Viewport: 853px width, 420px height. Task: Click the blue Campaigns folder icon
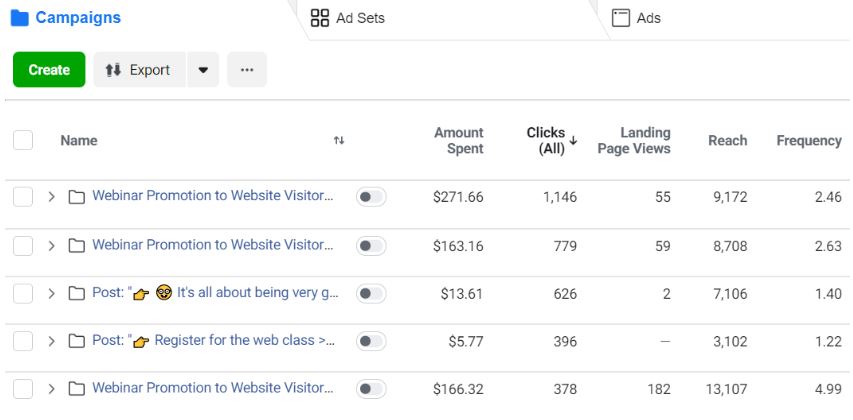[x=20, y=18]
